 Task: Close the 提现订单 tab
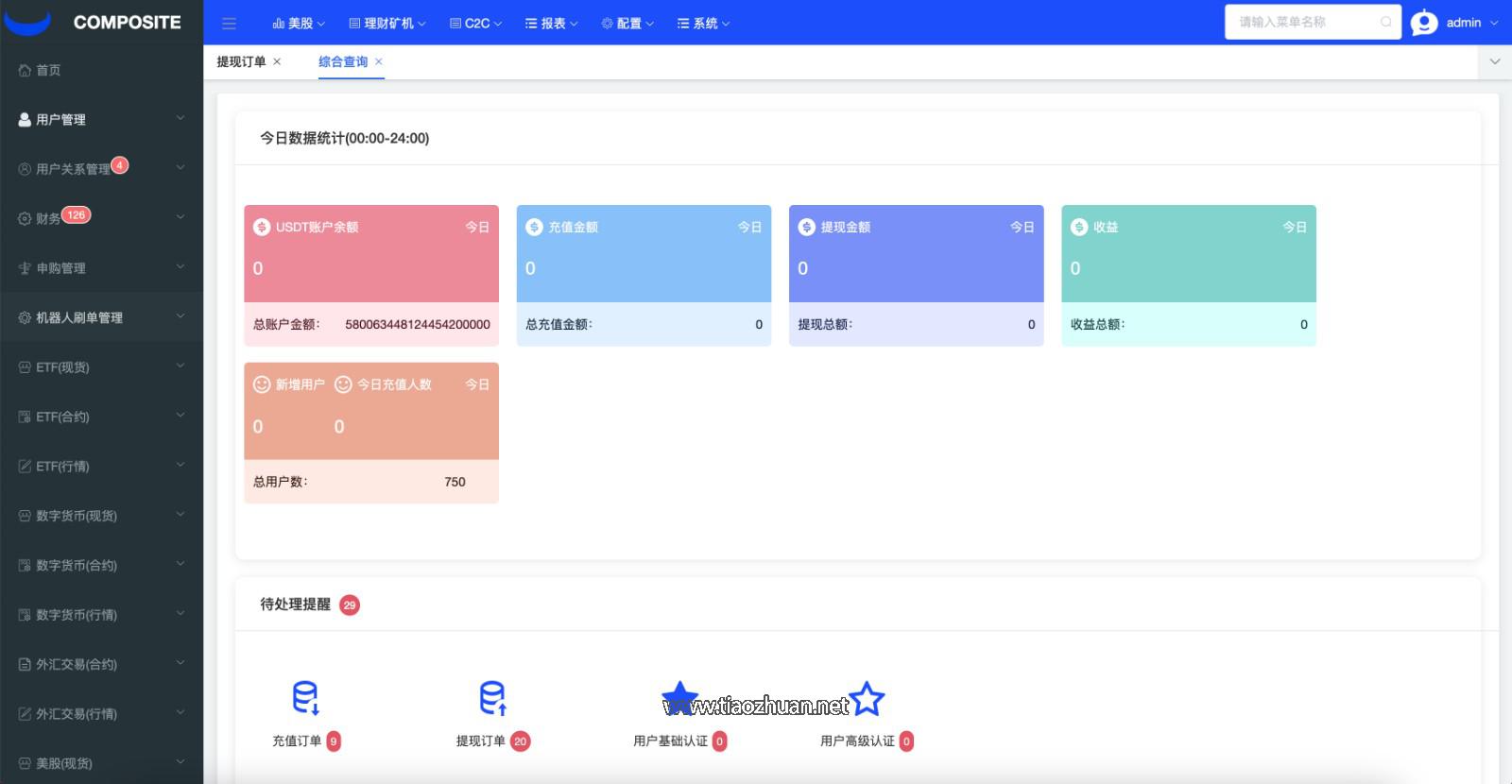pos(277,61)
